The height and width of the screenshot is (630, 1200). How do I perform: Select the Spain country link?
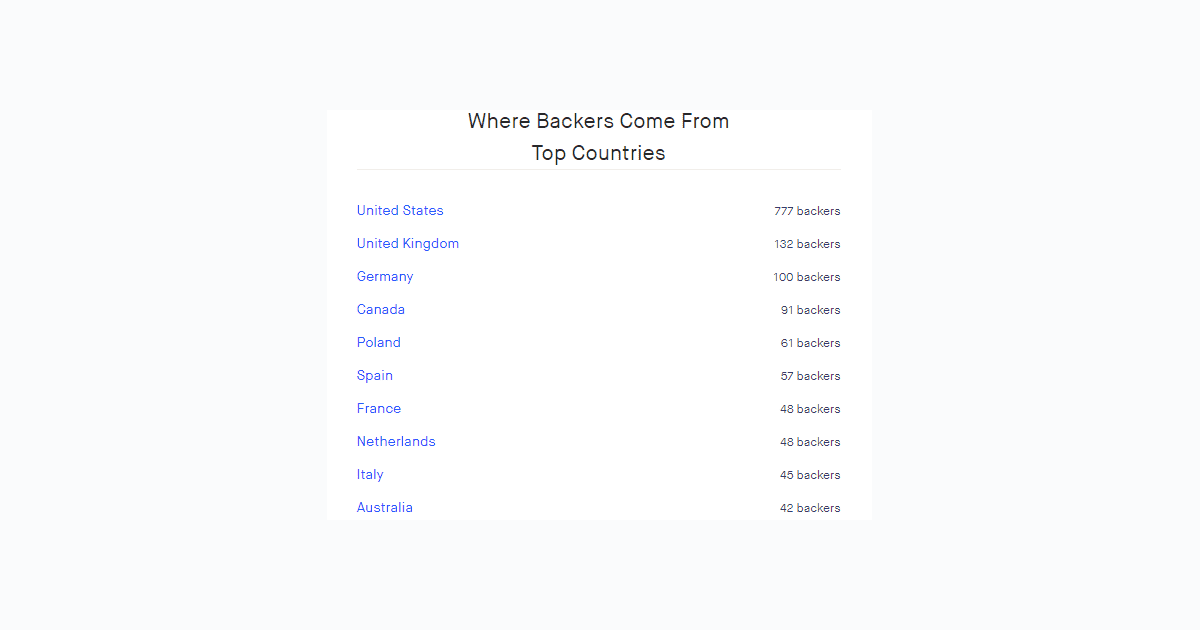374,375
